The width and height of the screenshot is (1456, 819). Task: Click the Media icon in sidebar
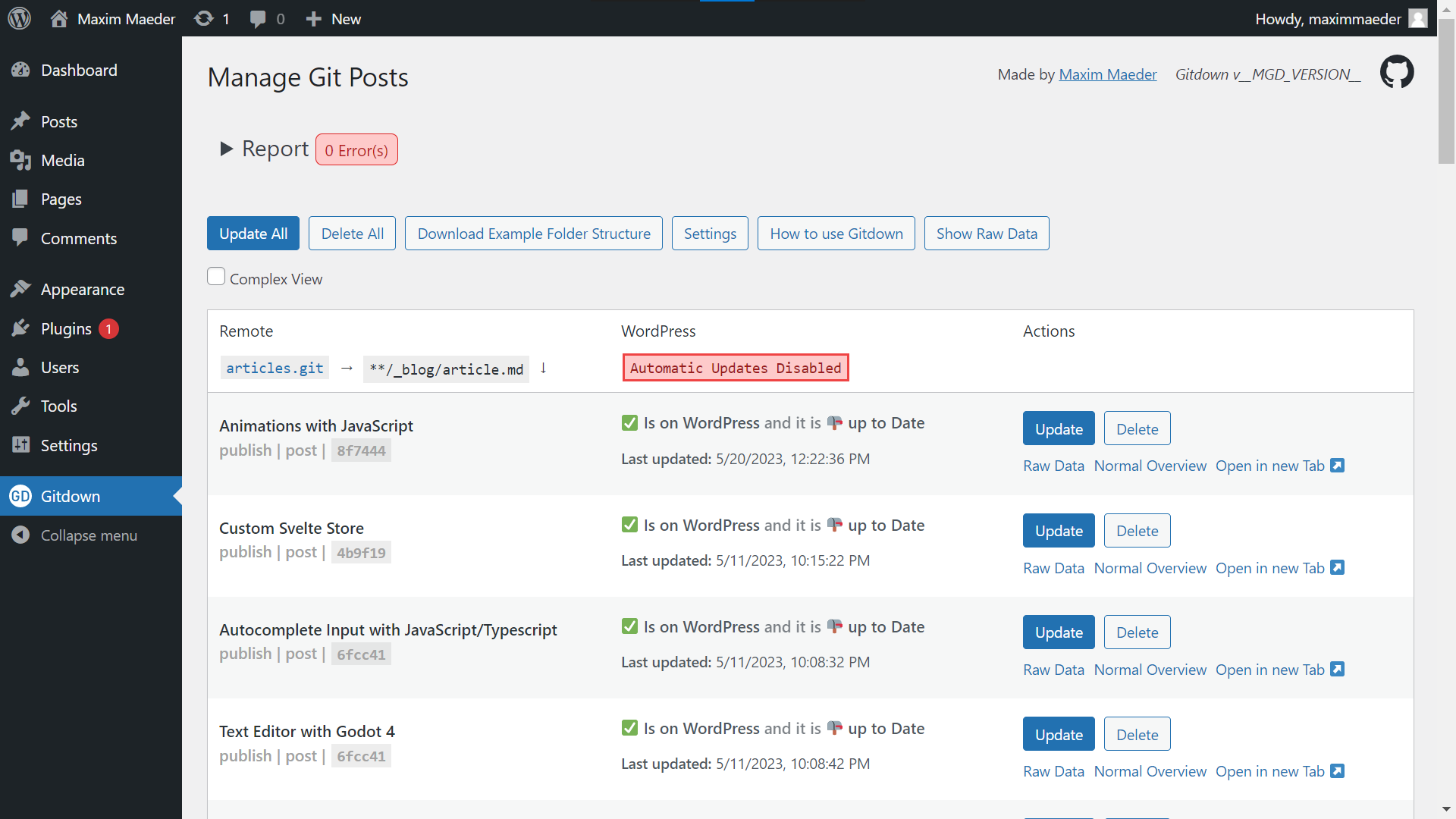coord(20,160)
